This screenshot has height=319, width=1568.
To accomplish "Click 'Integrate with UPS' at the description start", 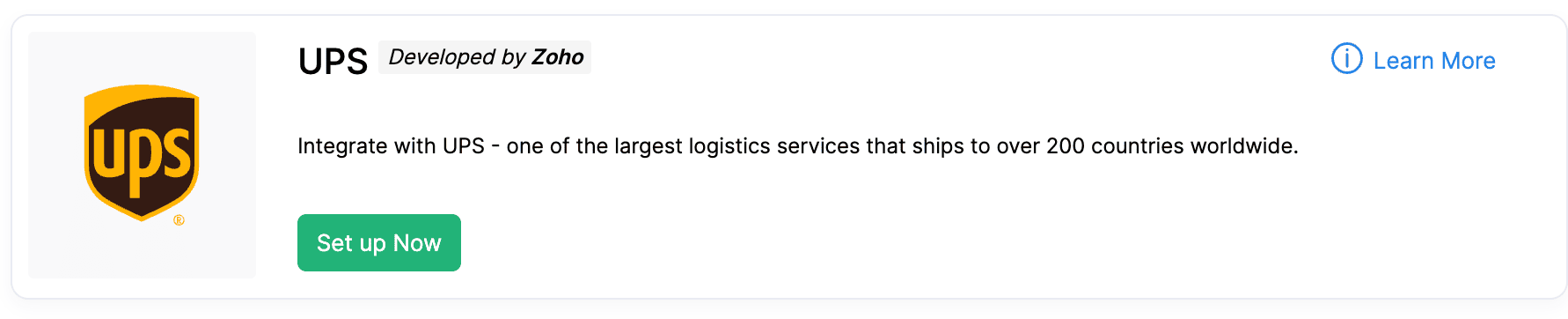I will tap(391, 146).
